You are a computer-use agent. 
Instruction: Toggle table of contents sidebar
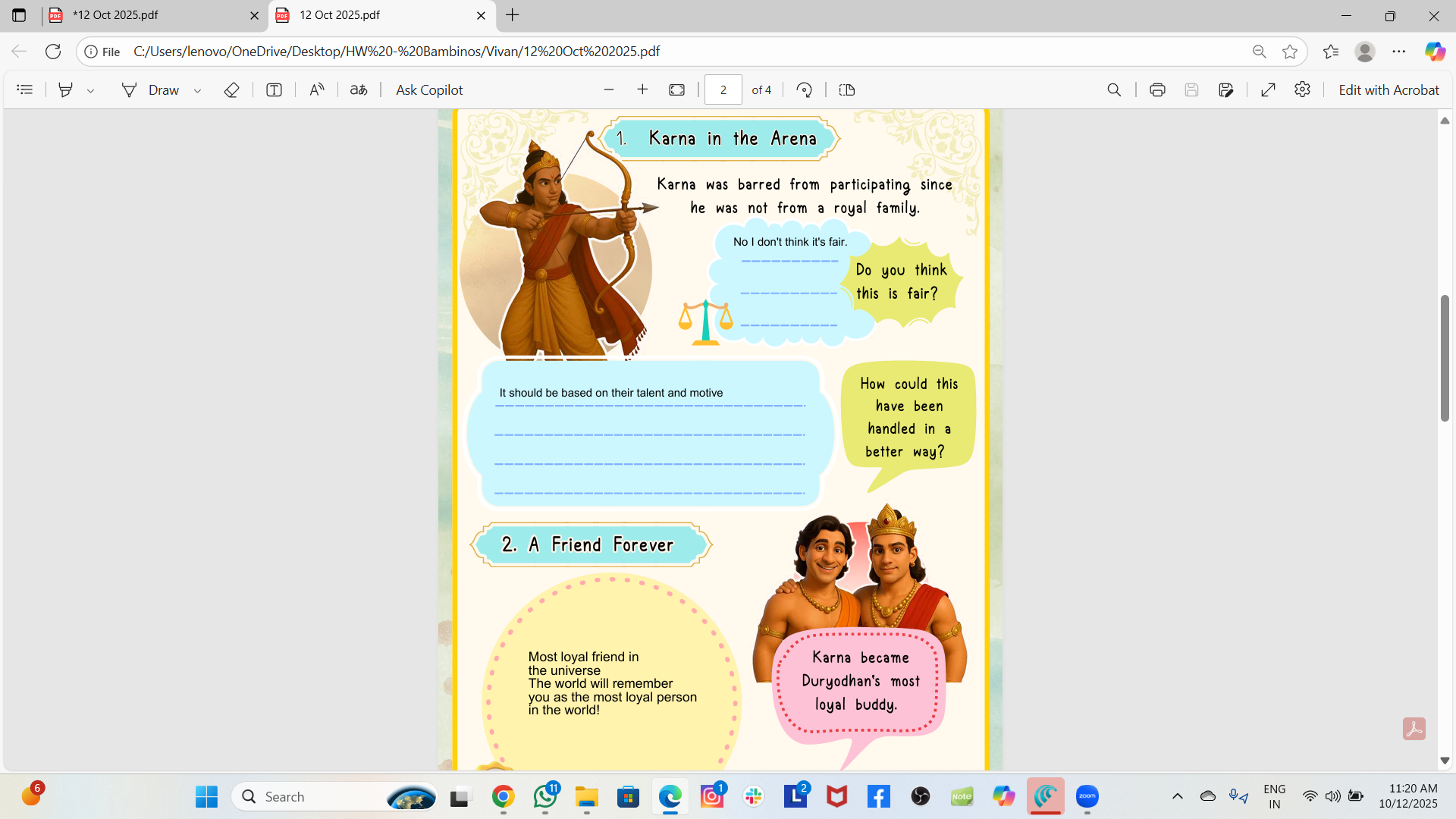(24, 90)
